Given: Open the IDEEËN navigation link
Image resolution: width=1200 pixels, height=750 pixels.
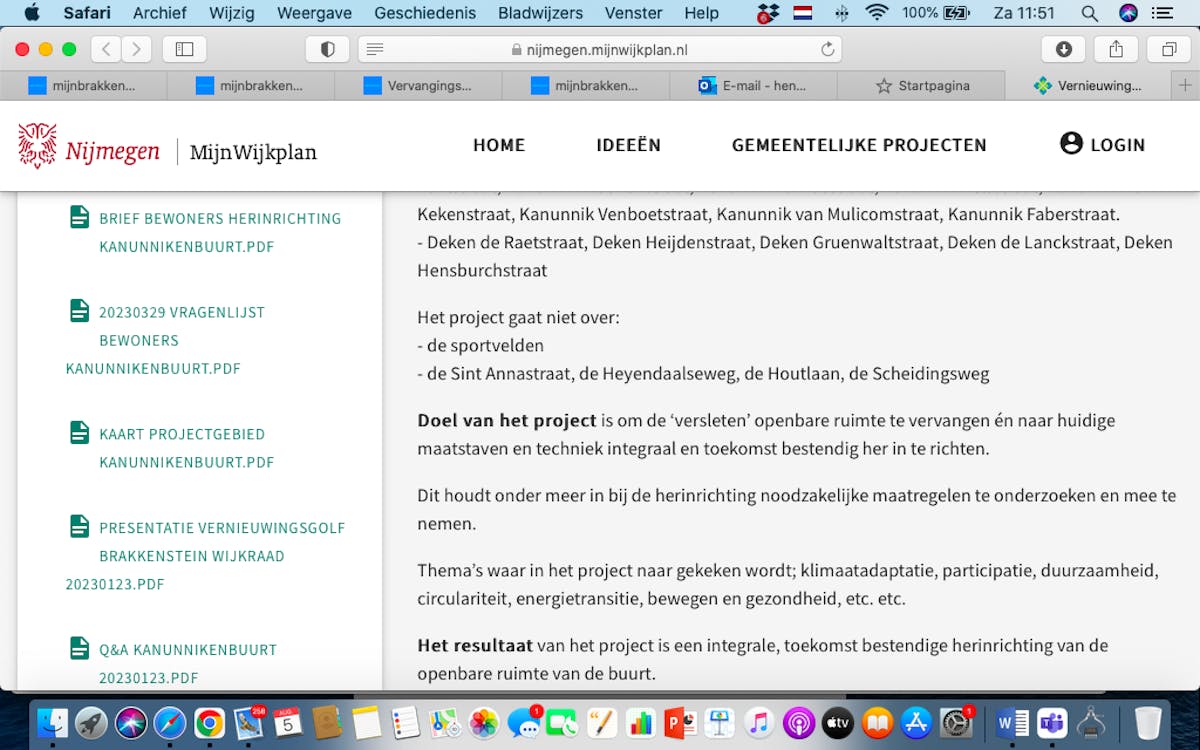Looking at the screenshot, I should (628, 145).
